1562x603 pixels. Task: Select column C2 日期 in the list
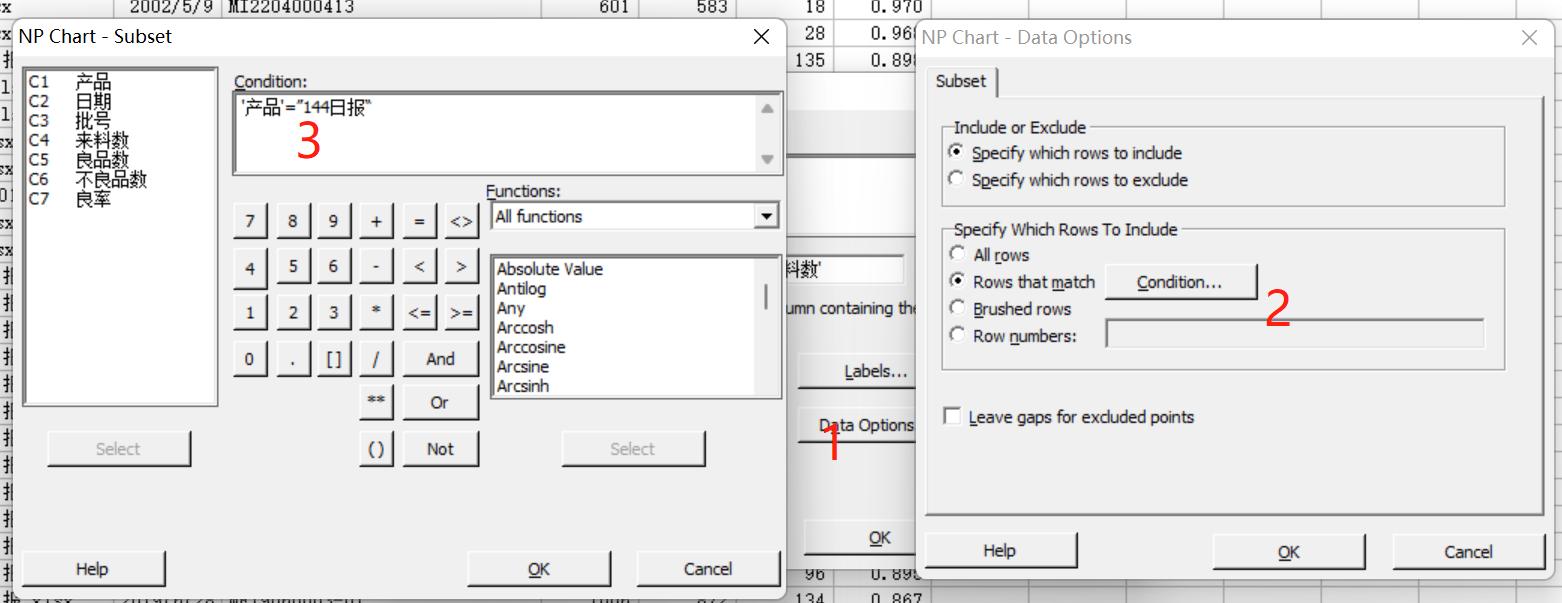tap(120, 102)
